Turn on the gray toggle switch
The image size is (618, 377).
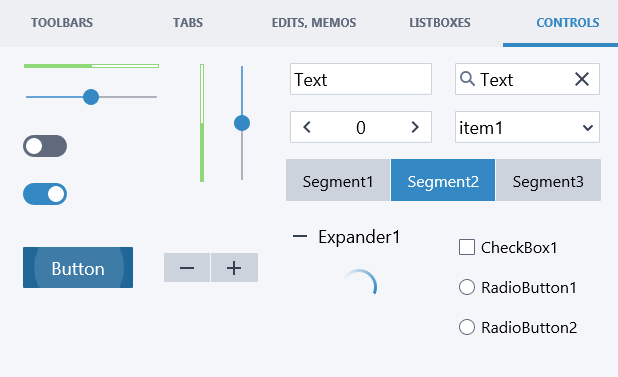pos(45,146)
